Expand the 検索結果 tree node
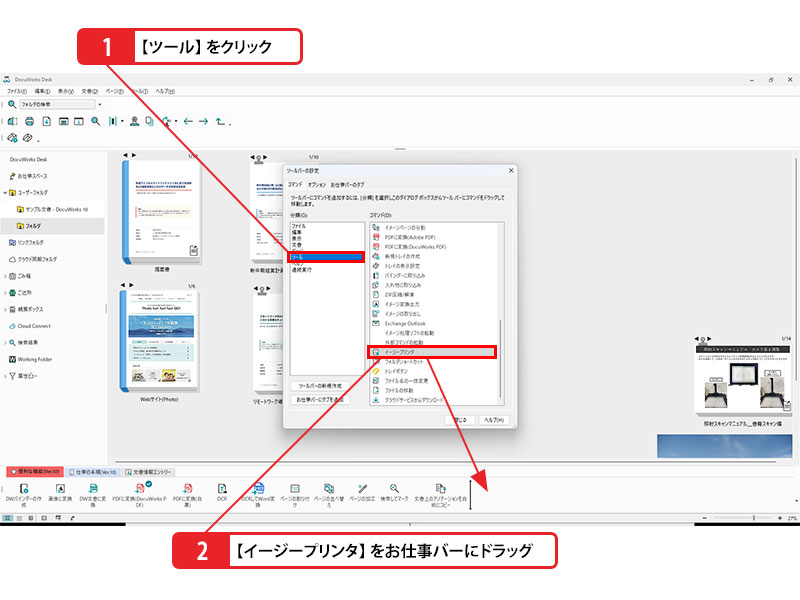Screen dimensions: 800x600 [x=5, y=343]
